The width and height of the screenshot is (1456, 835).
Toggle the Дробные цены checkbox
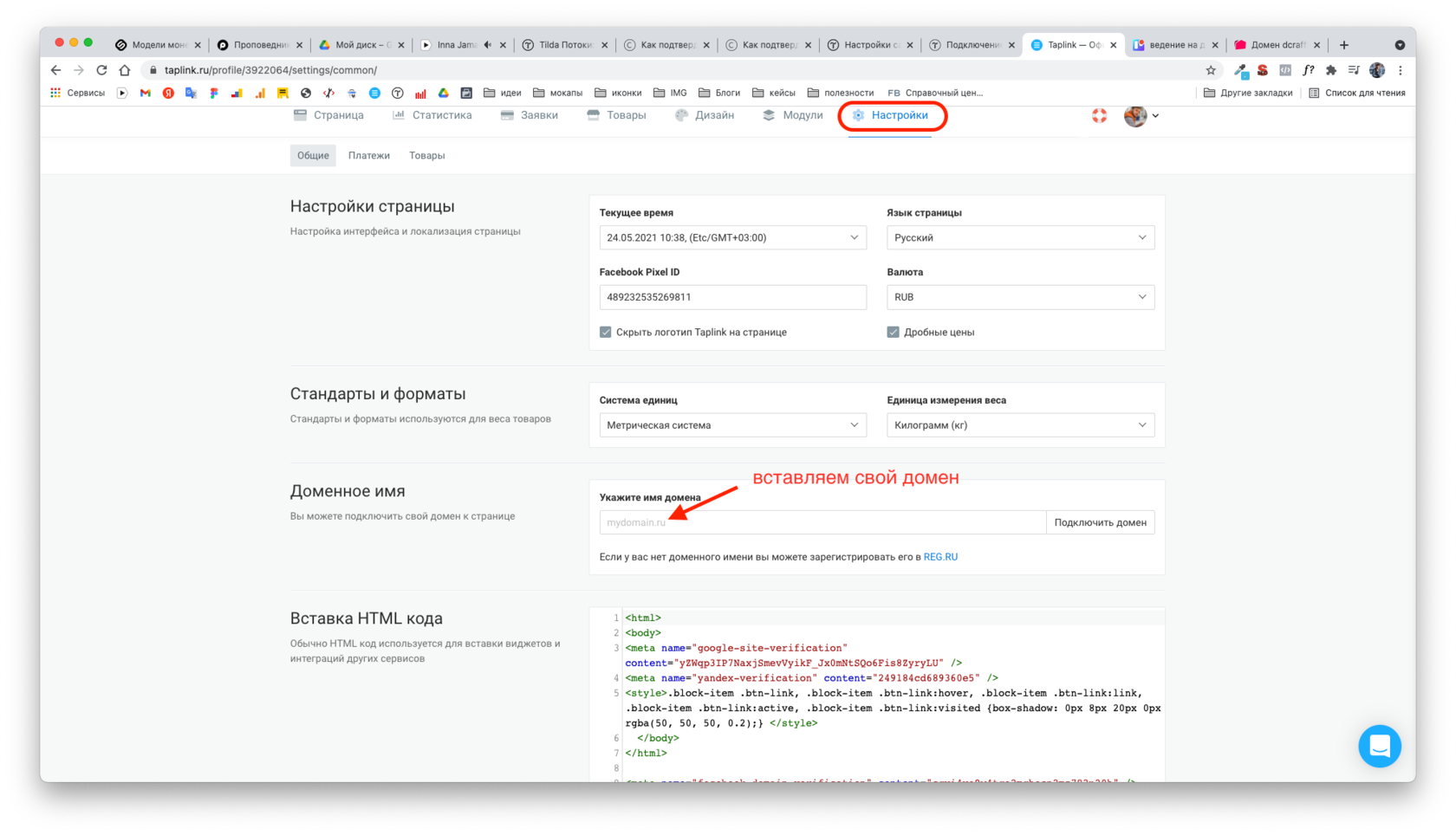click(x=893, y=332)
